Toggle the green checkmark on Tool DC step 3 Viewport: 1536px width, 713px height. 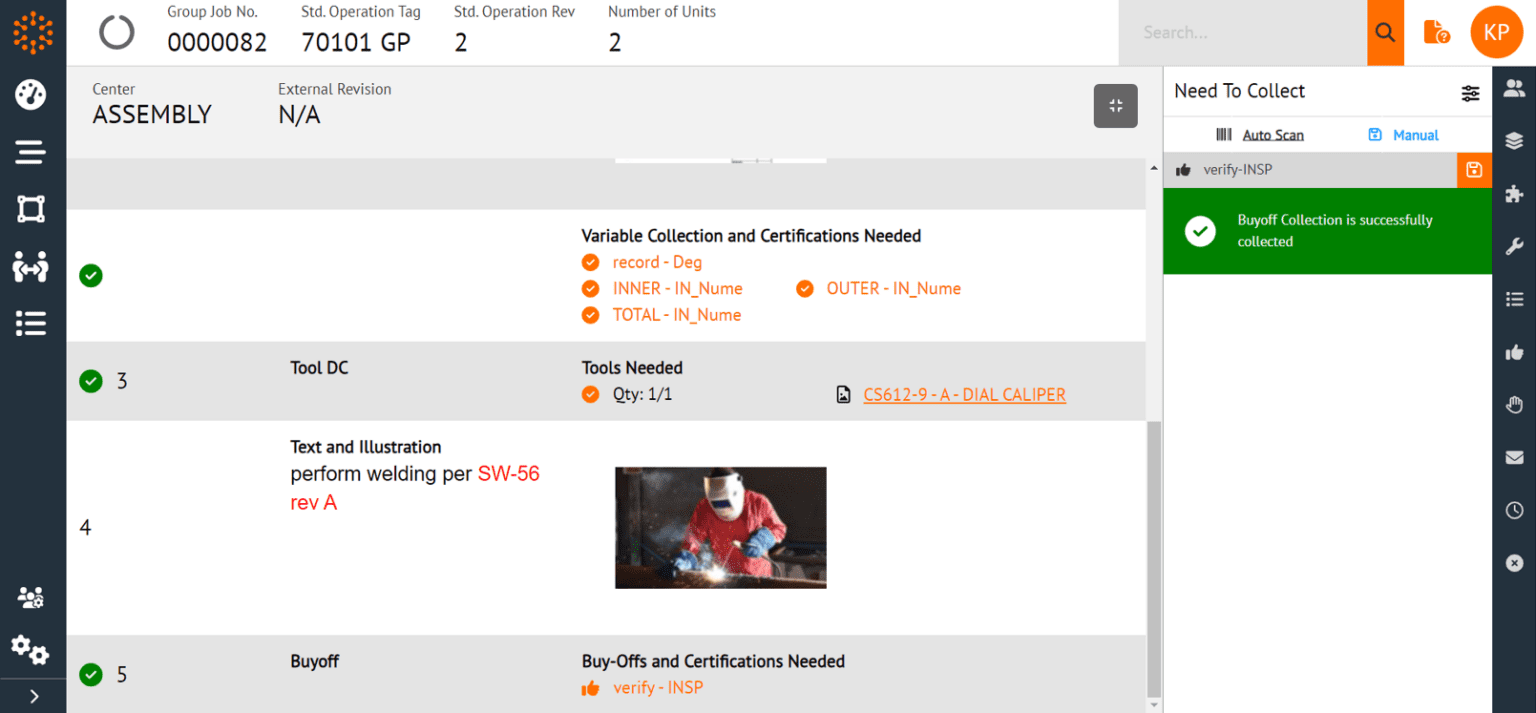[91, 381]
